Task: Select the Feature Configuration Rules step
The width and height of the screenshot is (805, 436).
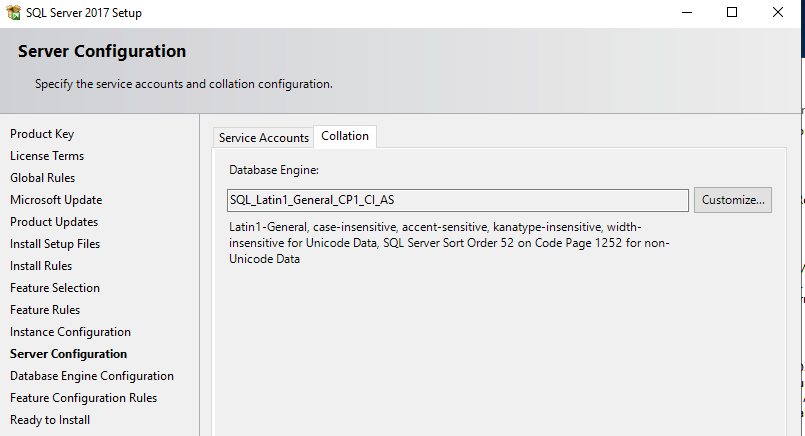Action: pyautogui.click(x=83, y=398)
